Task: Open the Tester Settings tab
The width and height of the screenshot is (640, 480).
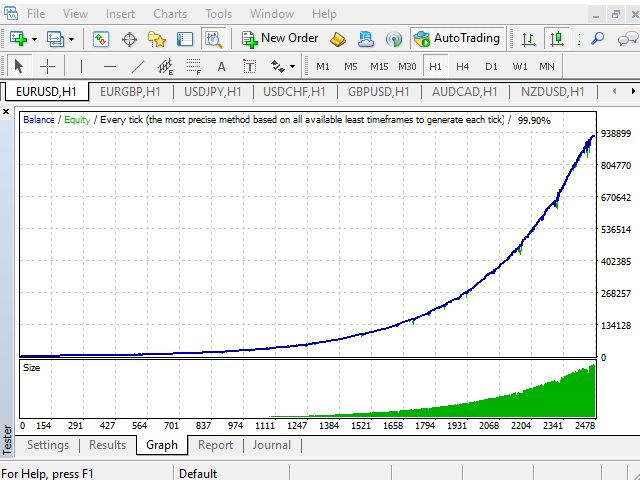Action: point(48,445)
